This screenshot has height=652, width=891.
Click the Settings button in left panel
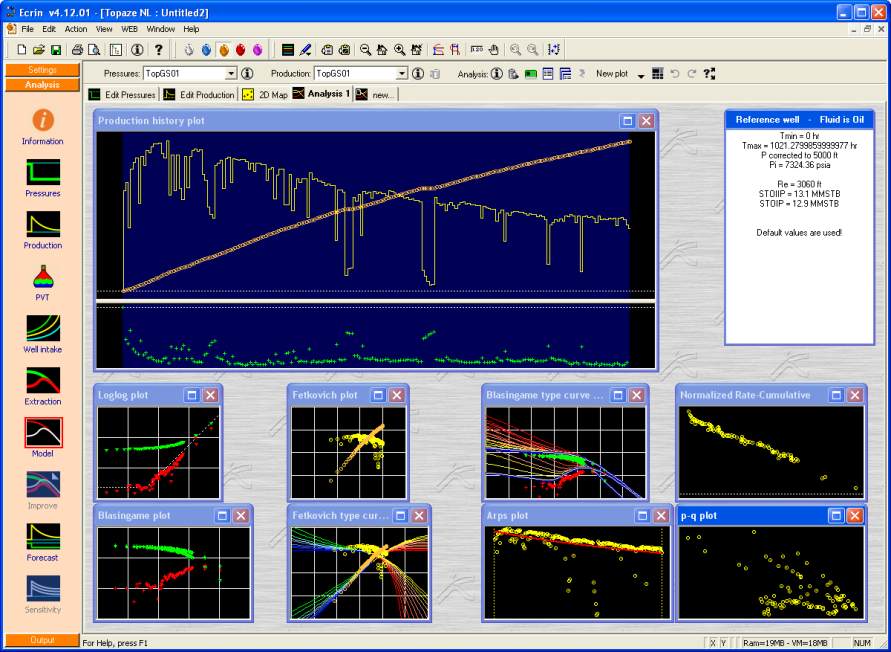tap(42, 70)
